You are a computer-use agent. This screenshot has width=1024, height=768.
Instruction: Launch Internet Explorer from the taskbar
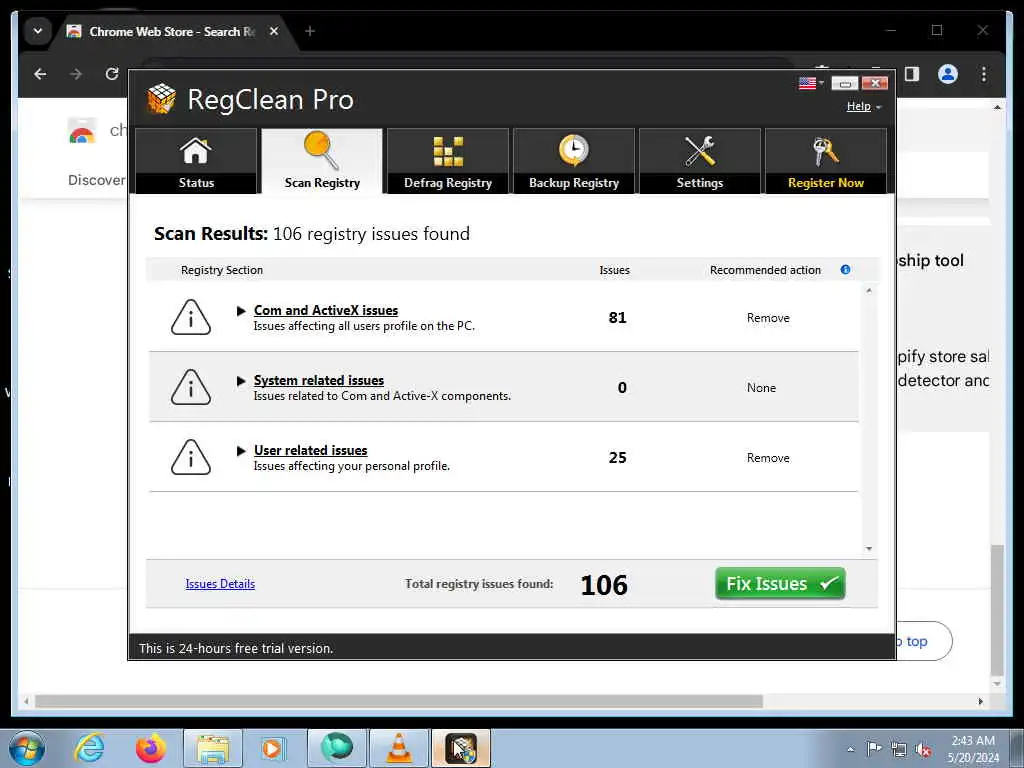point(89,748)
